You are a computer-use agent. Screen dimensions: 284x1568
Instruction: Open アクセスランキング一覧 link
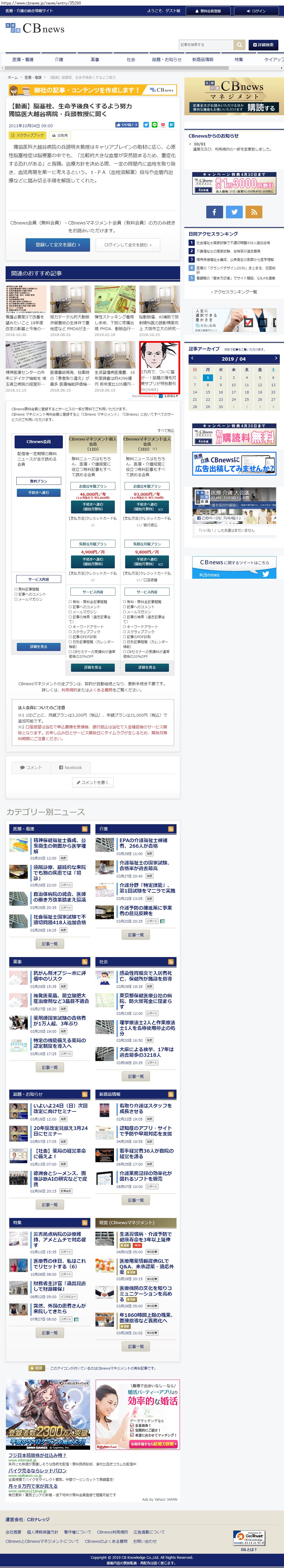(x=234, y=292)
